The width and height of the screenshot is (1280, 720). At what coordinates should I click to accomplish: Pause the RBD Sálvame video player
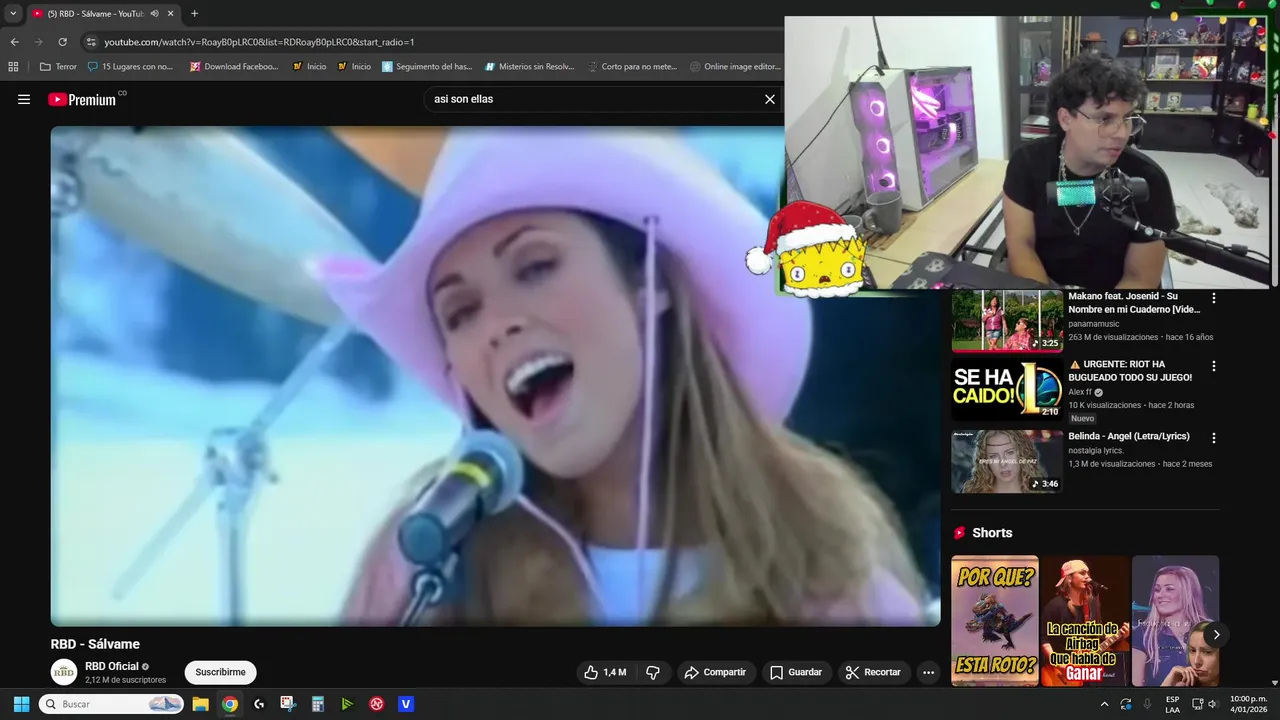pyautogui.click(x=495, y=376)
